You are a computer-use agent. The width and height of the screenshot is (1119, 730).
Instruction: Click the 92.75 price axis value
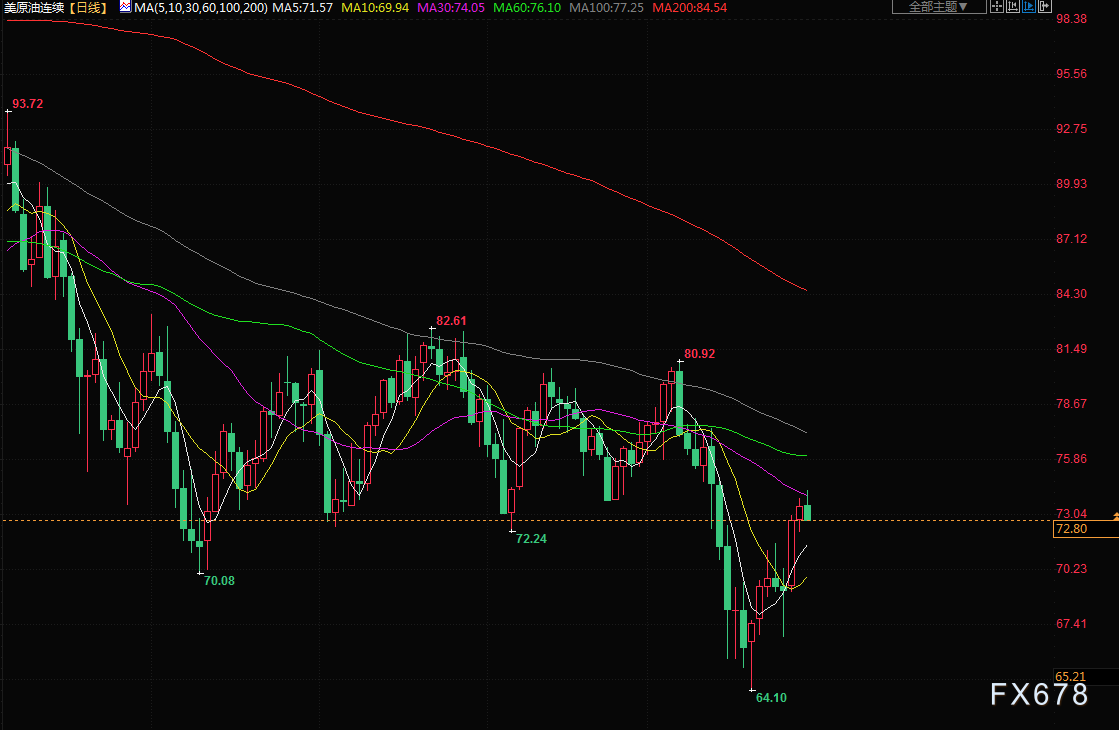pyautogui.click(x=1071, y=128)
